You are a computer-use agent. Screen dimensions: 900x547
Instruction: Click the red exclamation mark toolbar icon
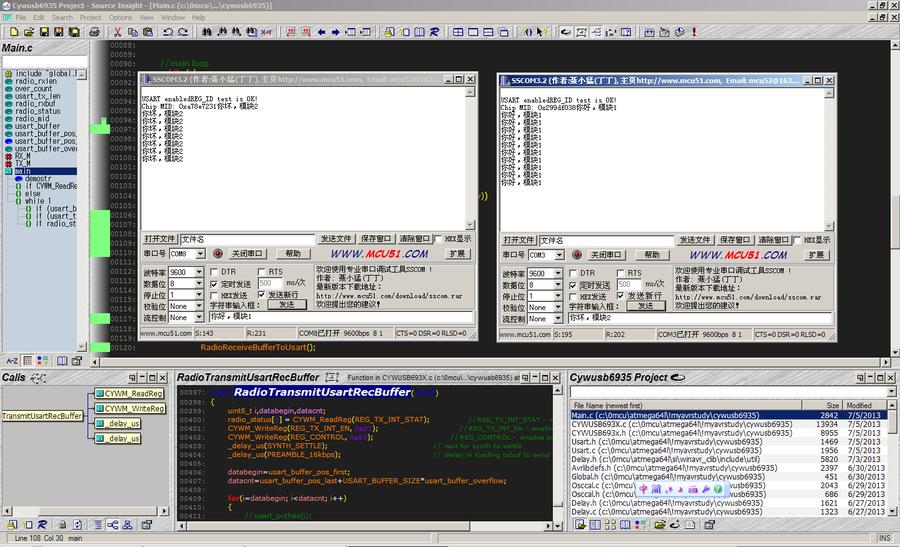click(x=694, y=32)
